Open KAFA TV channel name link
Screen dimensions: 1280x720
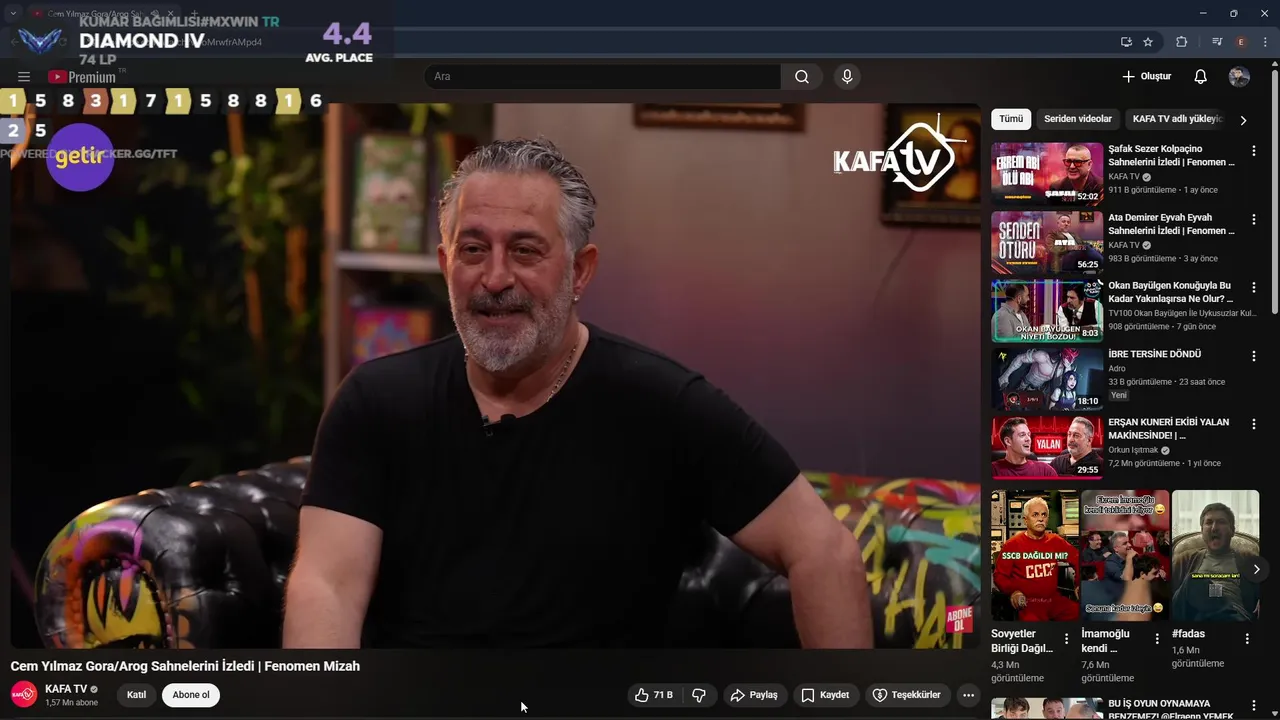click(66, 689)
